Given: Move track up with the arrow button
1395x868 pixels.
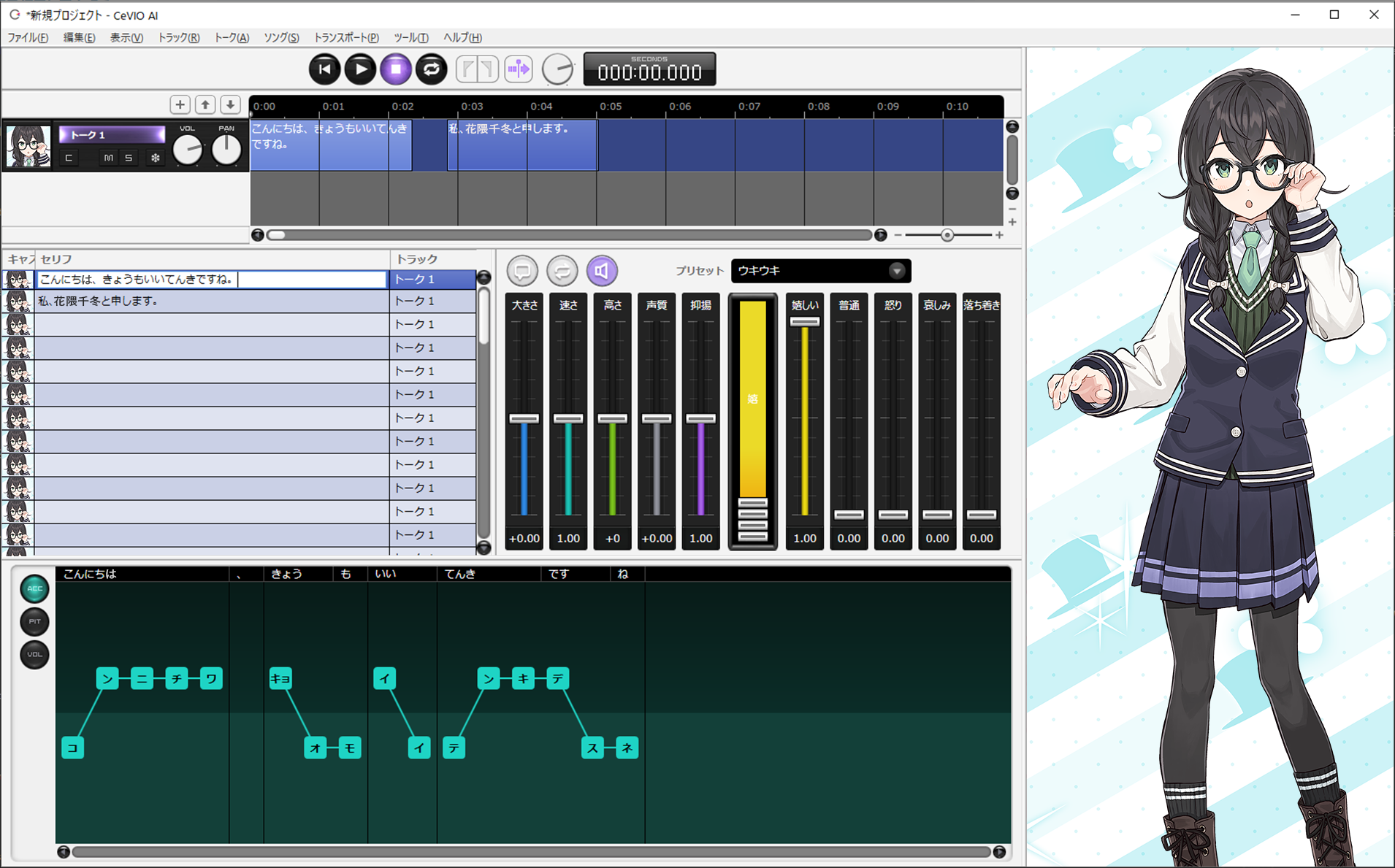Looking at the screenshot, I should pyautogui.click(x=205, y=104).
